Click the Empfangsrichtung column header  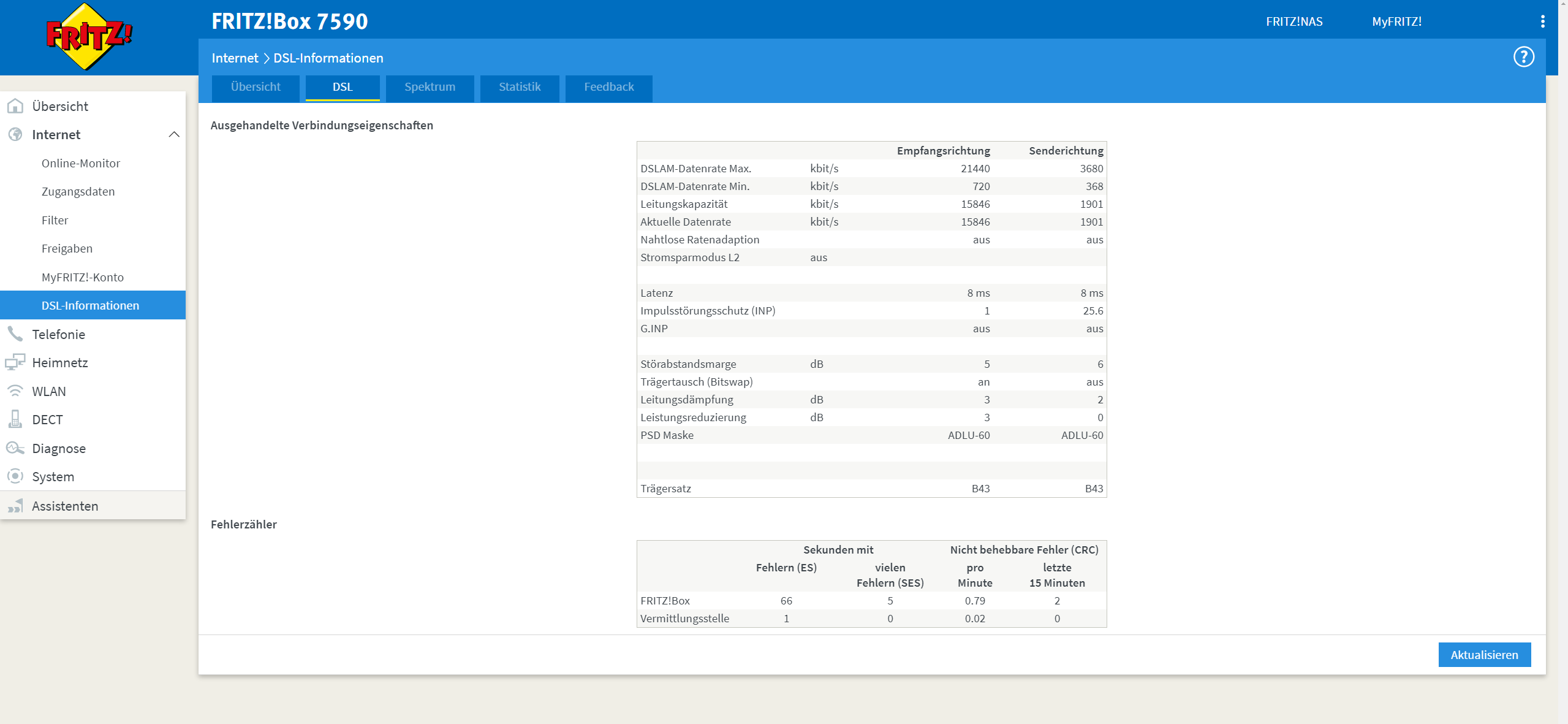pyautogui.click(x=943, y=151)
